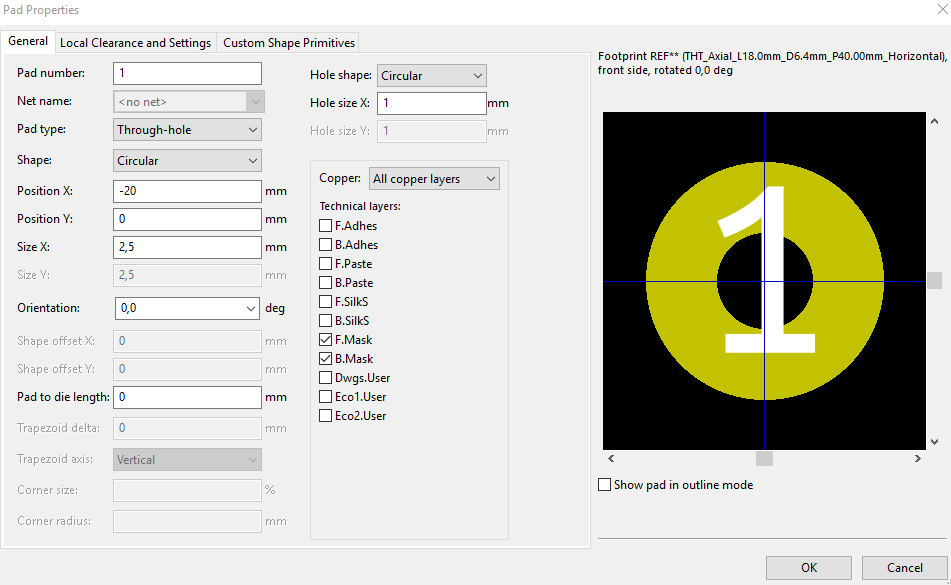Image resolution: width=951 pixels, height=585 pixels.
Task: Enable the Dwgs.User layer
Action: point(325,377)
